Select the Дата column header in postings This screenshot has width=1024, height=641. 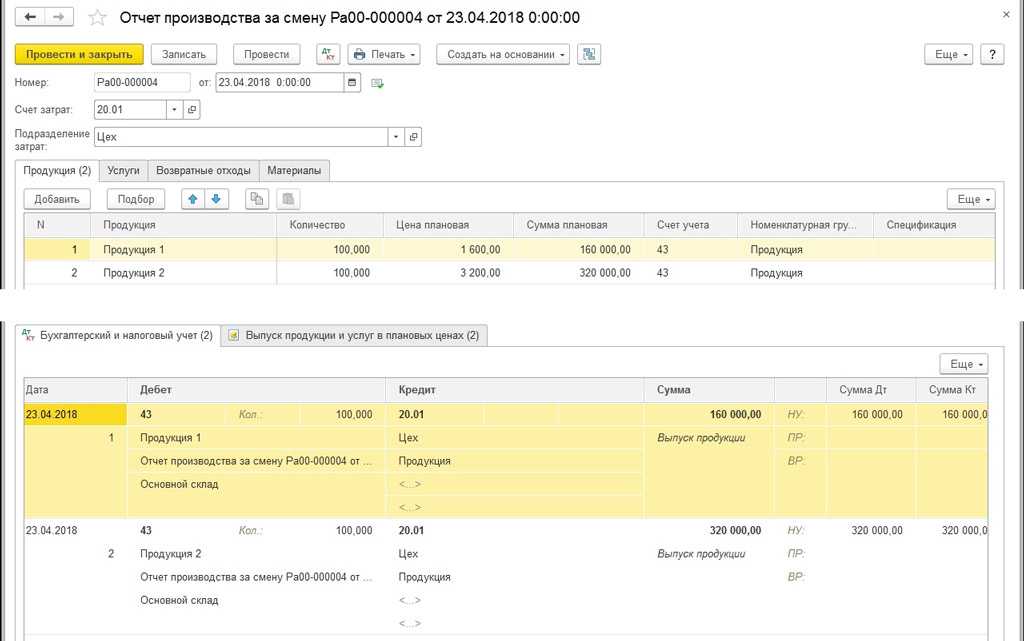point(76,390)
